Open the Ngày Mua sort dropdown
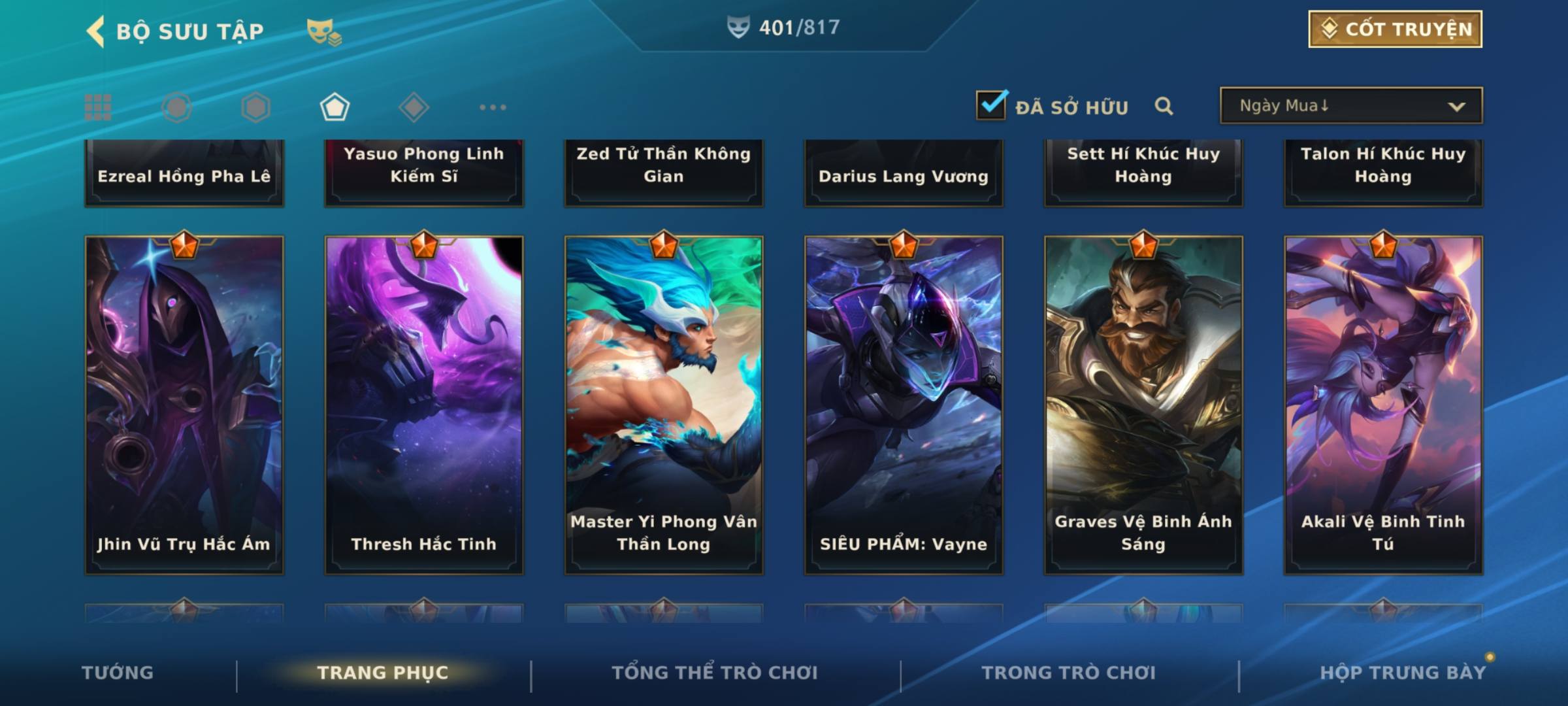This screenshot has width=1568, height=706. [1350, 105]
